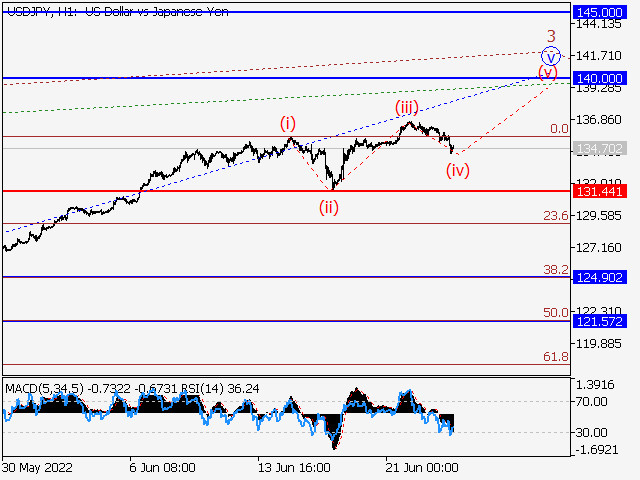Click the 136.860 price axis value

[598, 120]
